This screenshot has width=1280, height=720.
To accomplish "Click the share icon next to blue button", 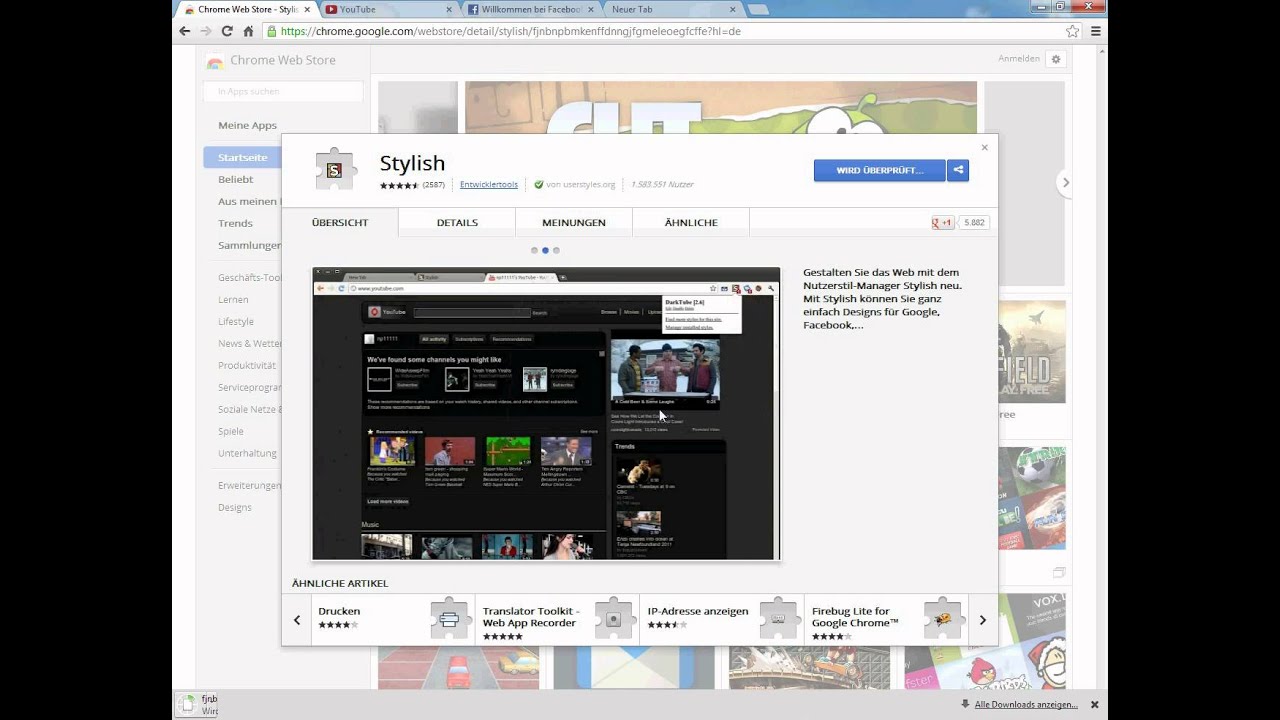I will point(958,170).
